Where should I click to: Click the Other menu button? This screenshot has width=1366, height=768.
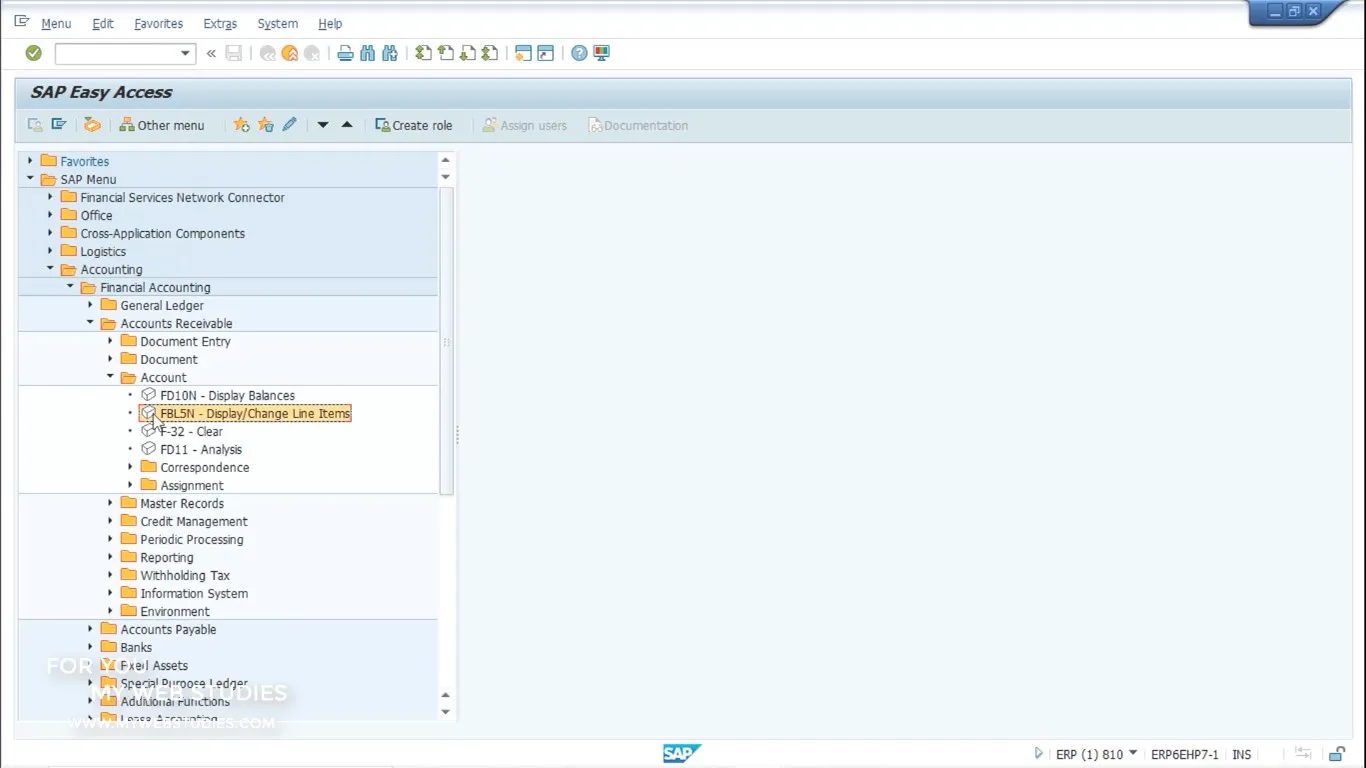[162, 125]
